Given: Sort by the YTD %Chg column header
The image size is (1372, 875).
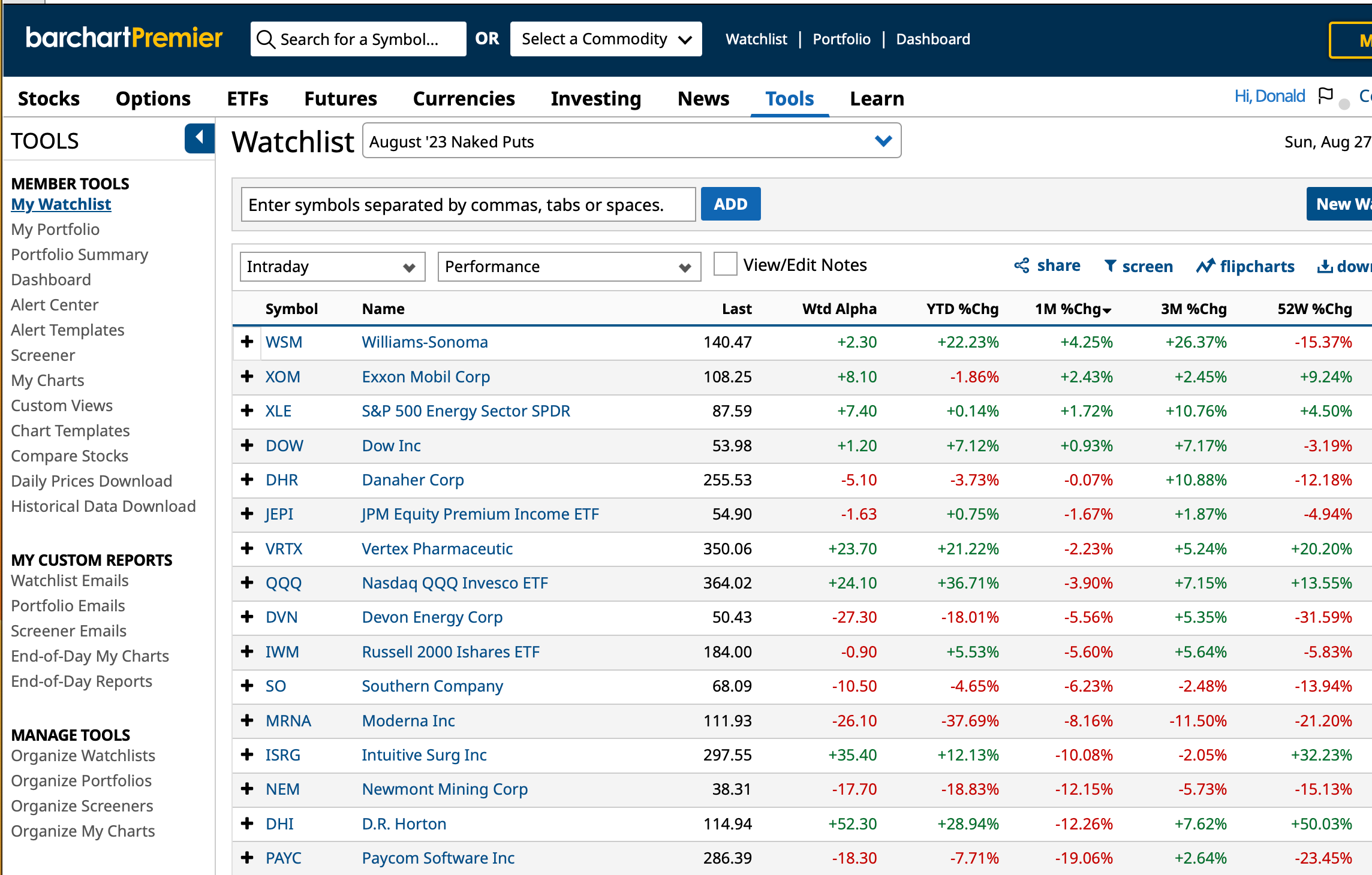Looking at the screenshot, I should point(962,309).
